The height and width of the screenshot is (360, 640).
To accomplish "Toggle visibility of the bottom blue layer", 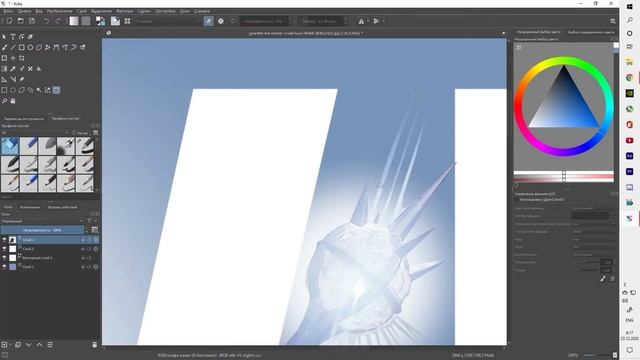I will pos(4,267).
